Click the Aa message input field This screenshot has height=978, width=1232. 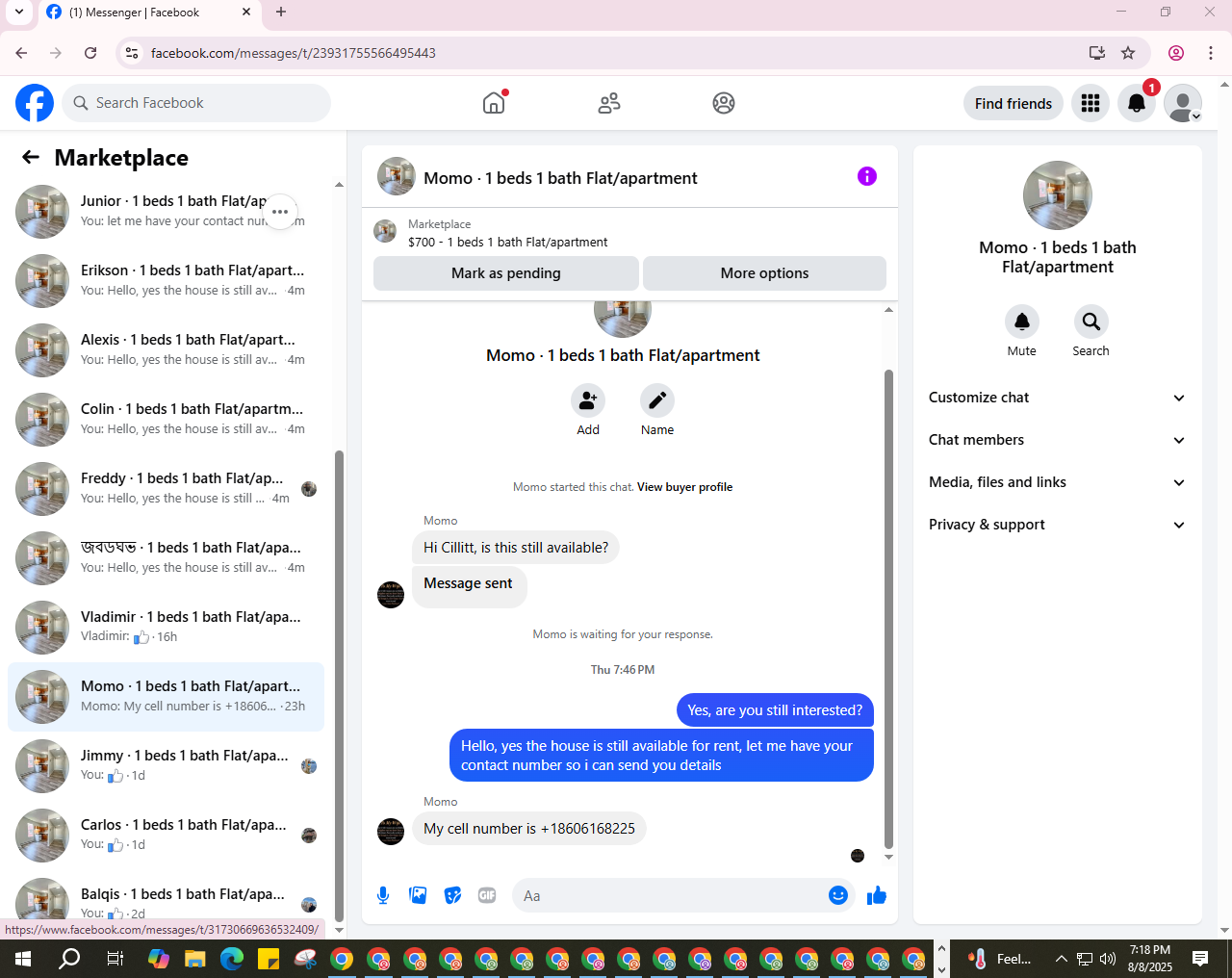click(x=672, y=895)
